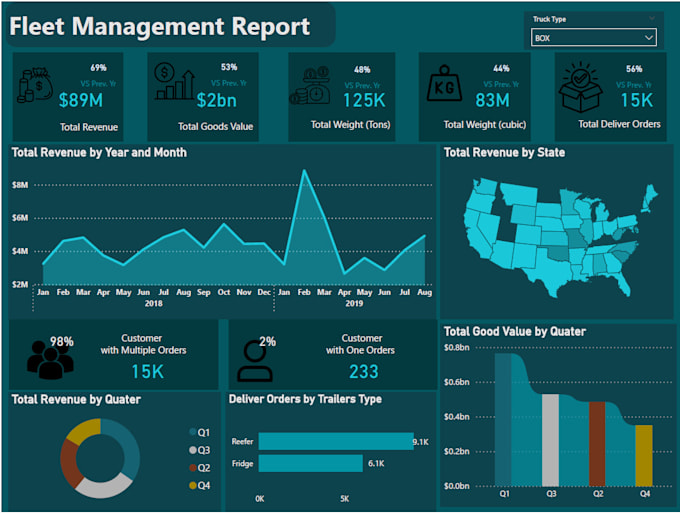Click Maine on the revenue map
680x514 pixels.
pos(650,196)
